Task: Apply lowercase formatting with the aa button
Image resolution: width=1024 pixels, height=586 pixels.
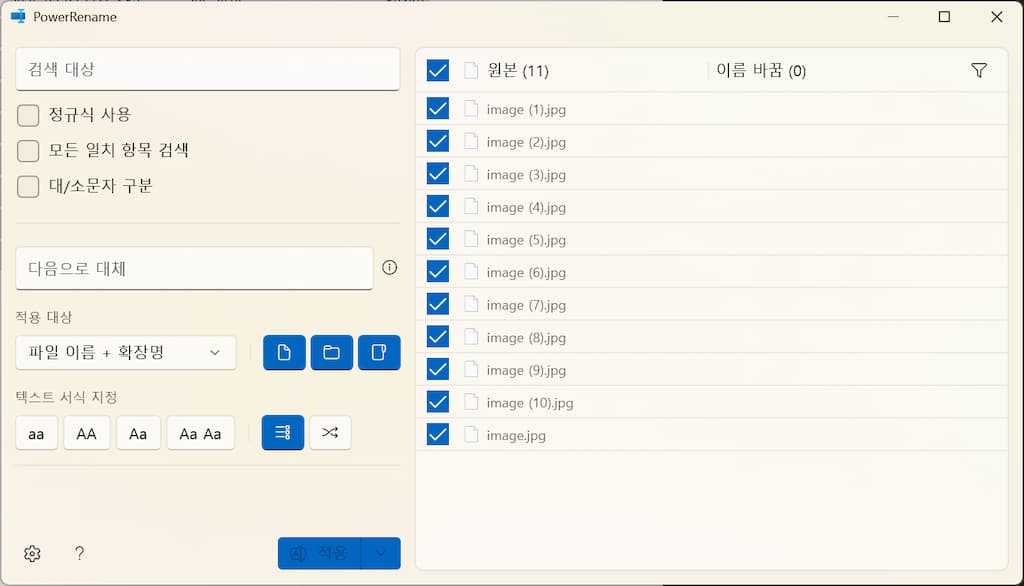Action: coord(36,432)
